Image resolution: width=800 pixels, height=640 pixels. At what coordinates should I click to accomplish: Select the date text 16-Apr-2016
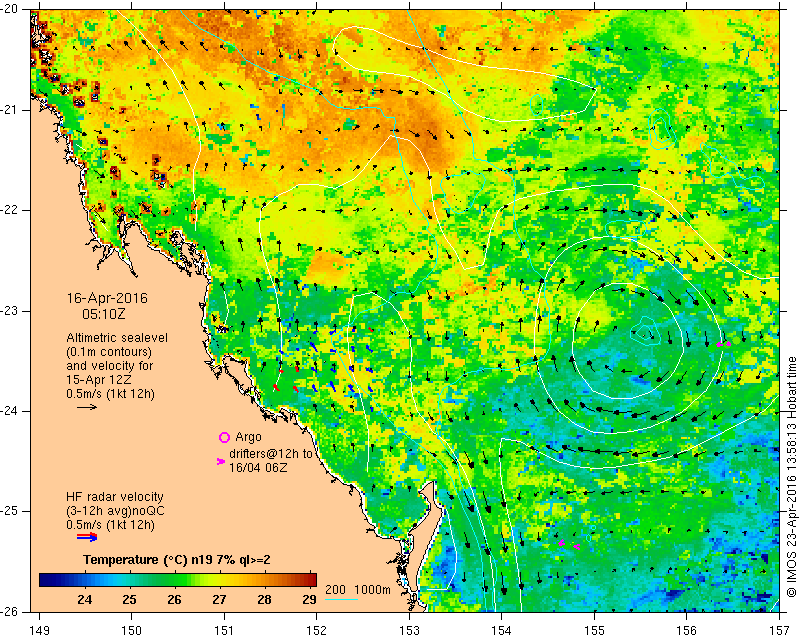(107, 298)
